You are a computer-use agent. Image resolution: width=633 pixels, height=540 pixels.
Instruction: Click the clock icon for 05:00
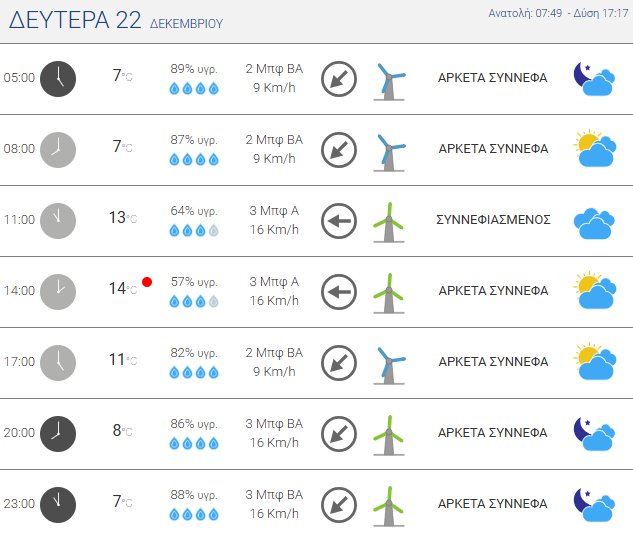tap(58, 78)
